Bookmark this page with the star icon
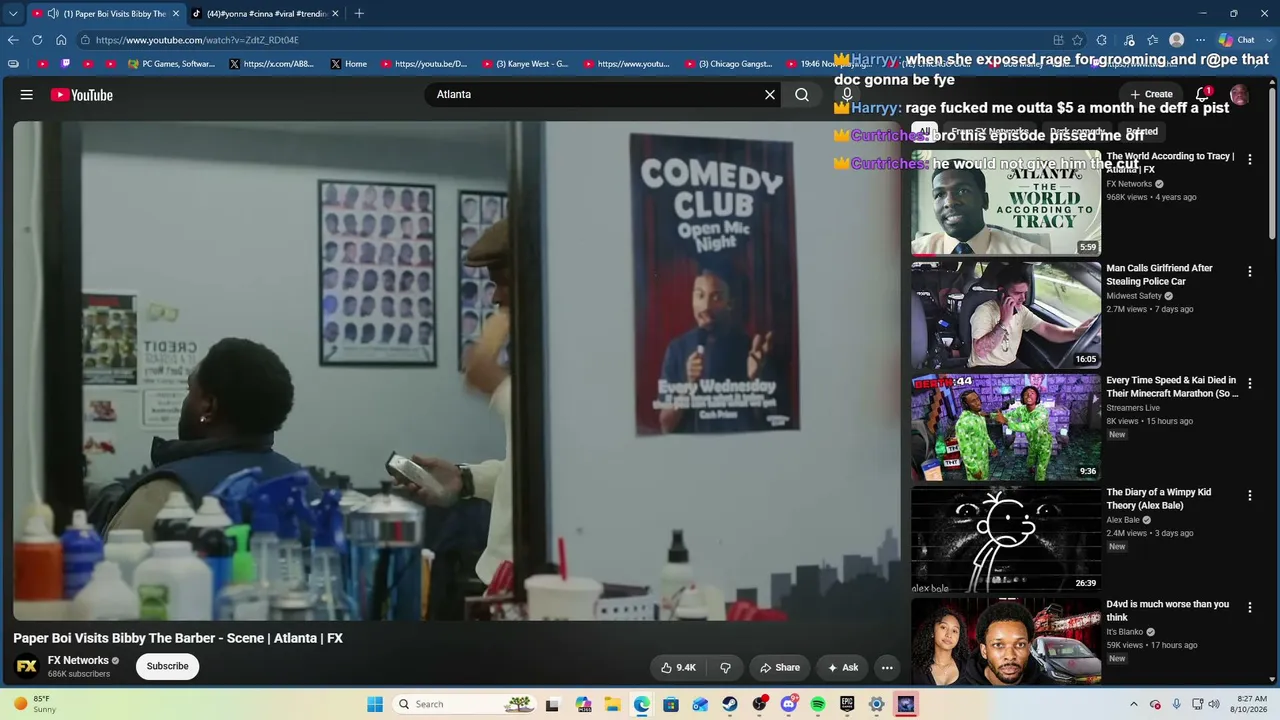Screen dimensions: 1280x720 point(1077,40)
